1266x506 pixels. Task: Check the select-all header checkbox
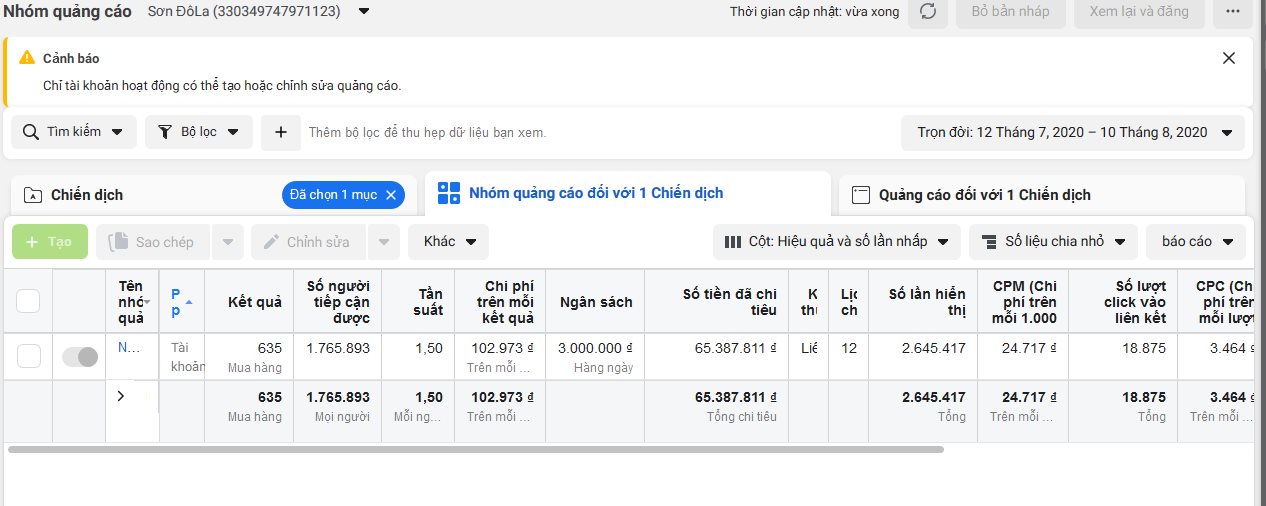click(x=28, y=301)
